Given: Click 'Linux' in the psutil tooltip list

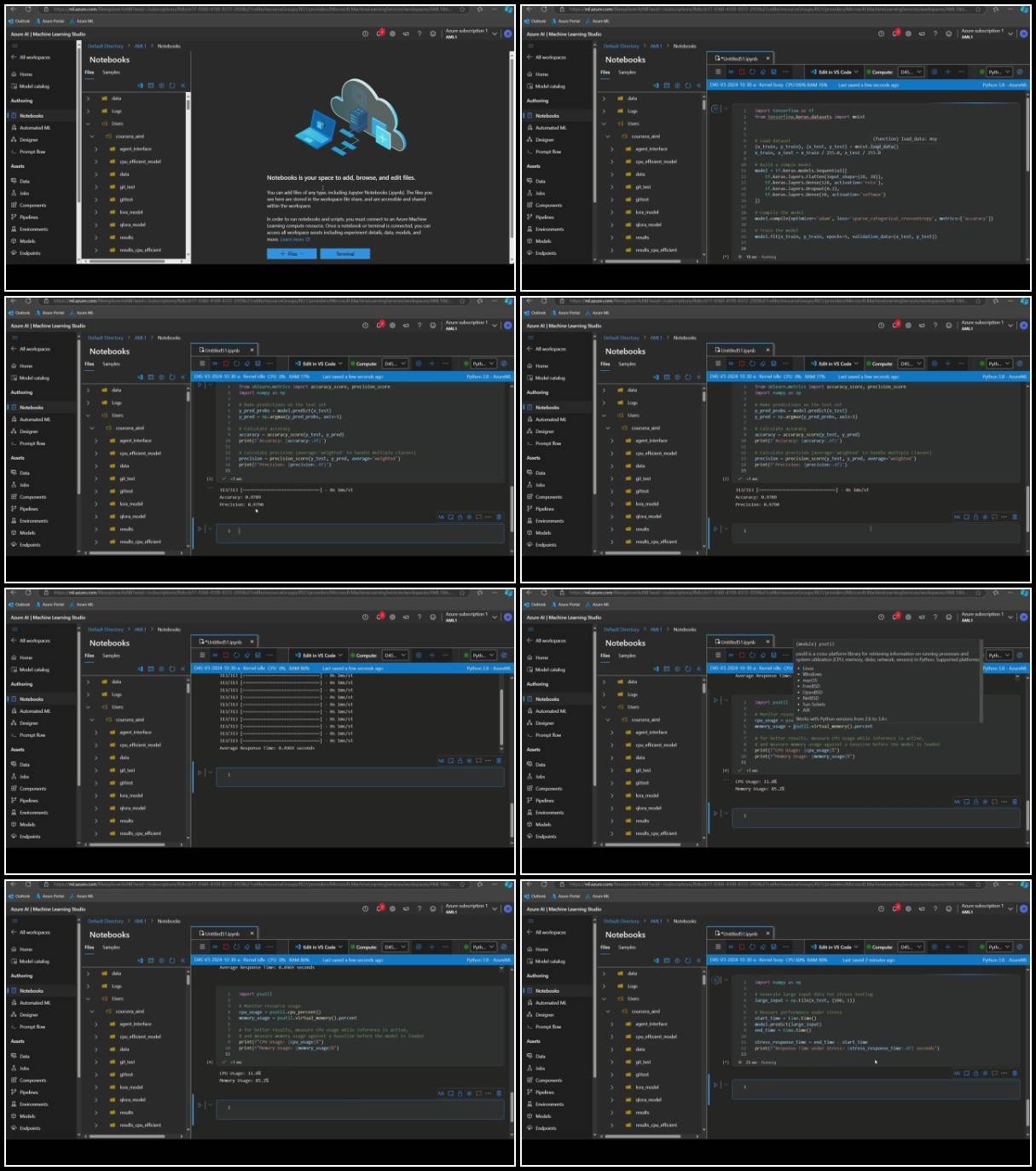Looking at the screenshot, I should (807, 669).
